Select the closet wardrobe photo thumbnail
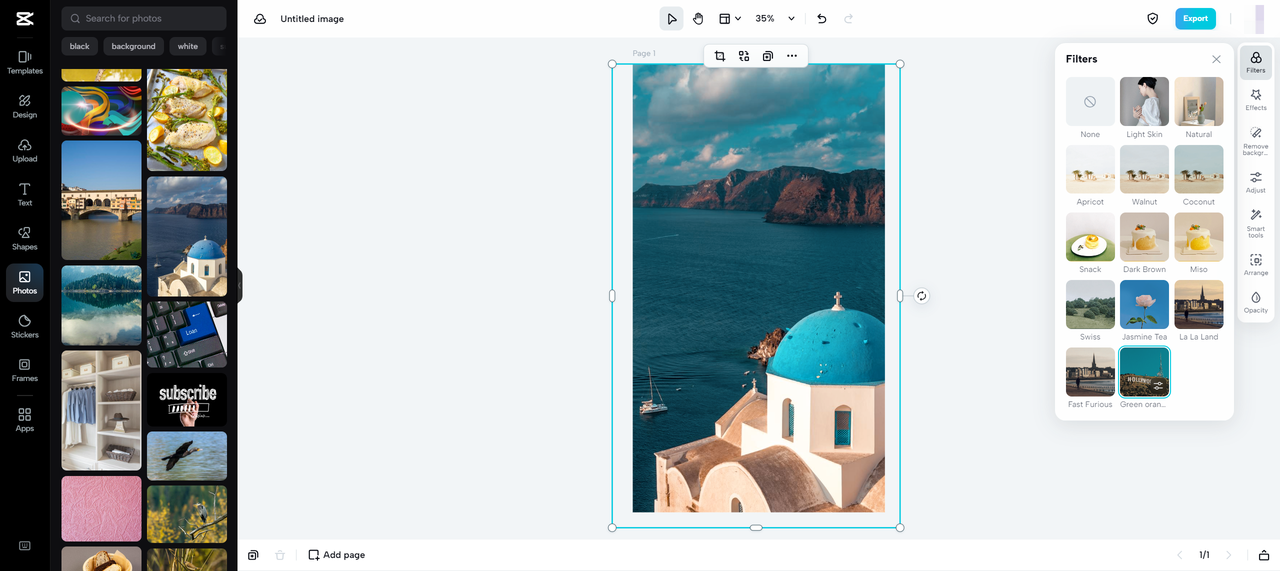 (x=101, y=410)
